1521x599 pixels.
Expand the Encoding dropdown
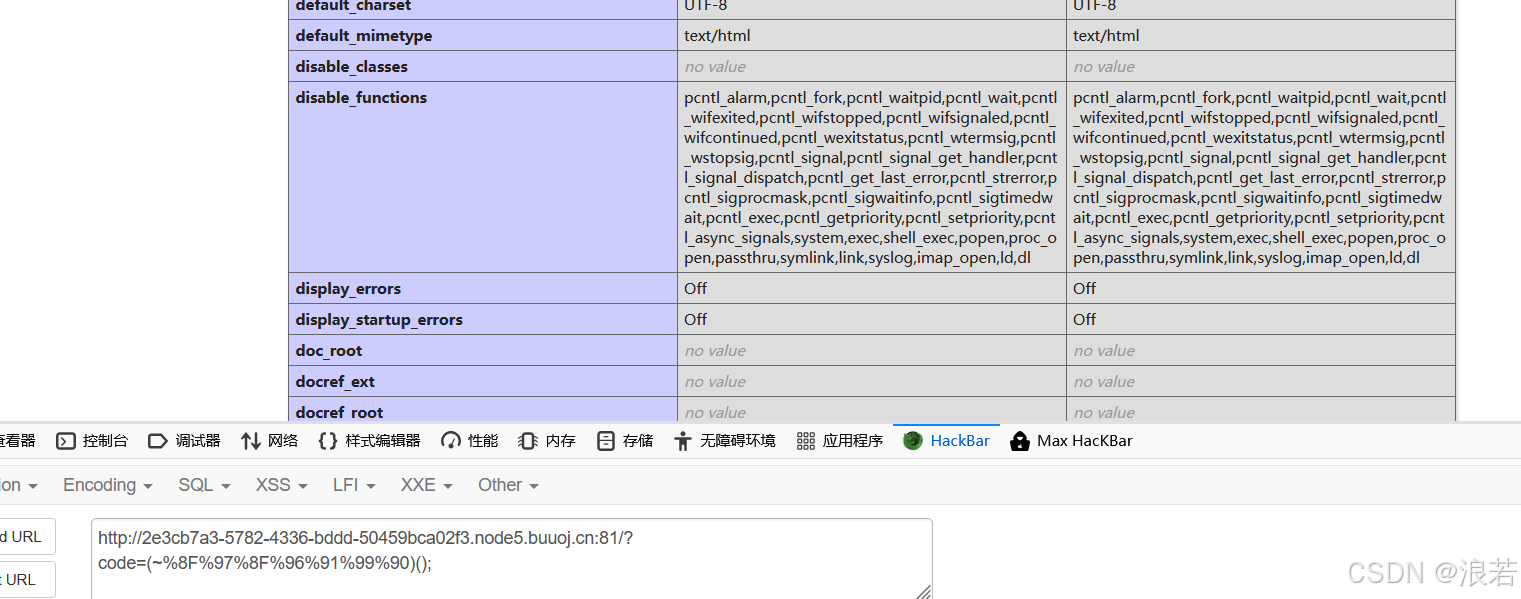(x=106, y=485)
